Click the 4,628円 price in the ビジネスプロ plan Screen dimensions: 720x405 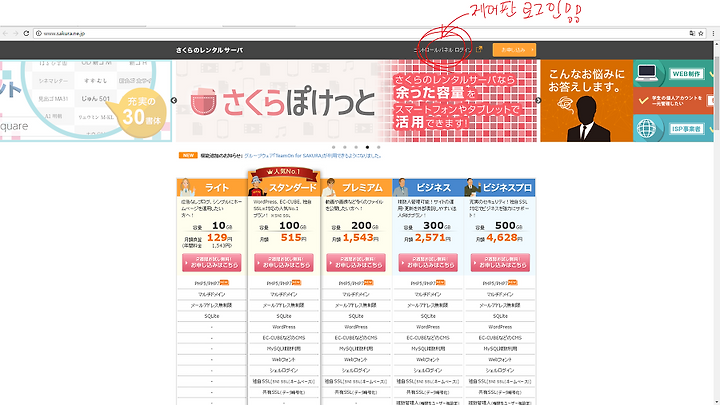(x=505, y=238)
